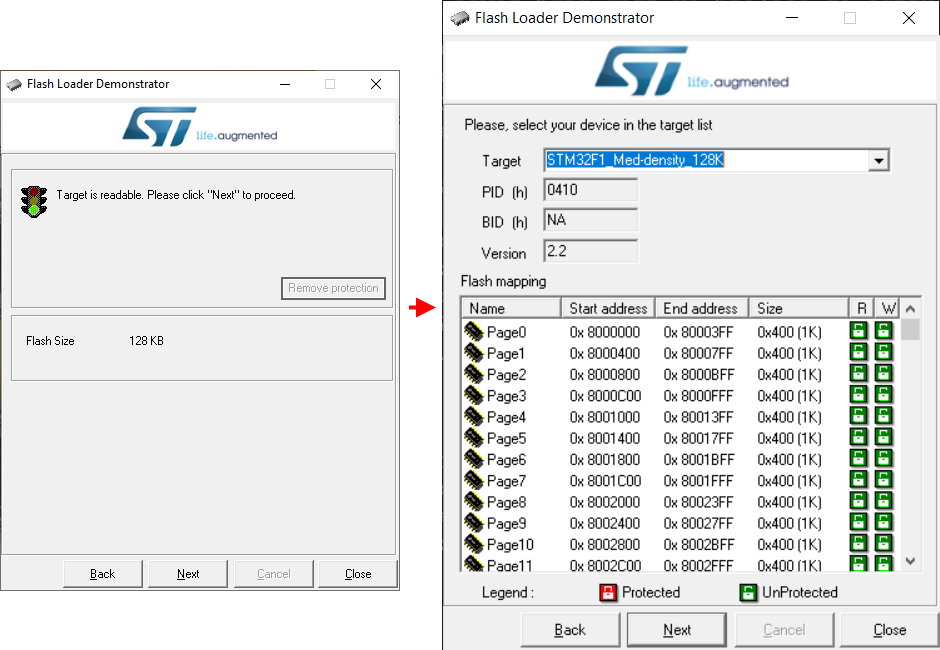Image resolution: width=940 pixels, height=650 pixels.
Task: Click Page9 read protection lock icon
Action: (858, 522)
